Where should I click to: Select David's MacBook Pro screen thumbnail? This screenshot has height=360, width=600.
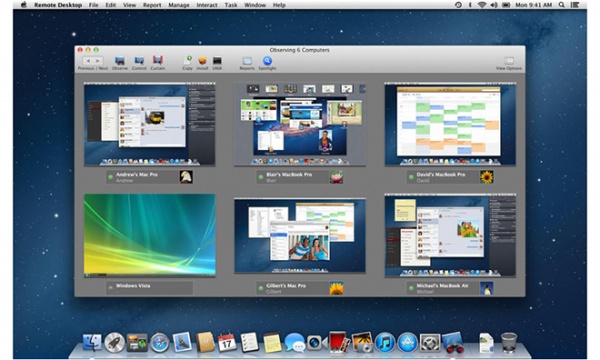coord(450,124)
